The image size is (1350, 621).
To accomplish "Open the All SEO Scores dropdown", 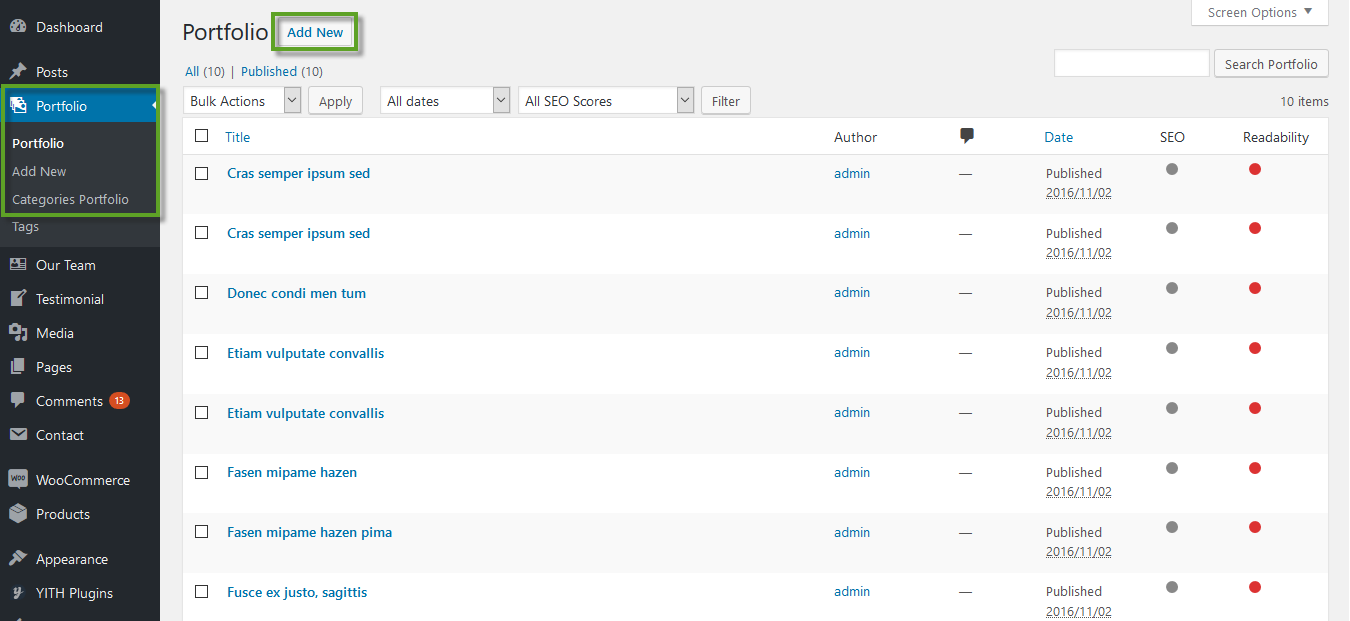I will [x=605, y=101].
